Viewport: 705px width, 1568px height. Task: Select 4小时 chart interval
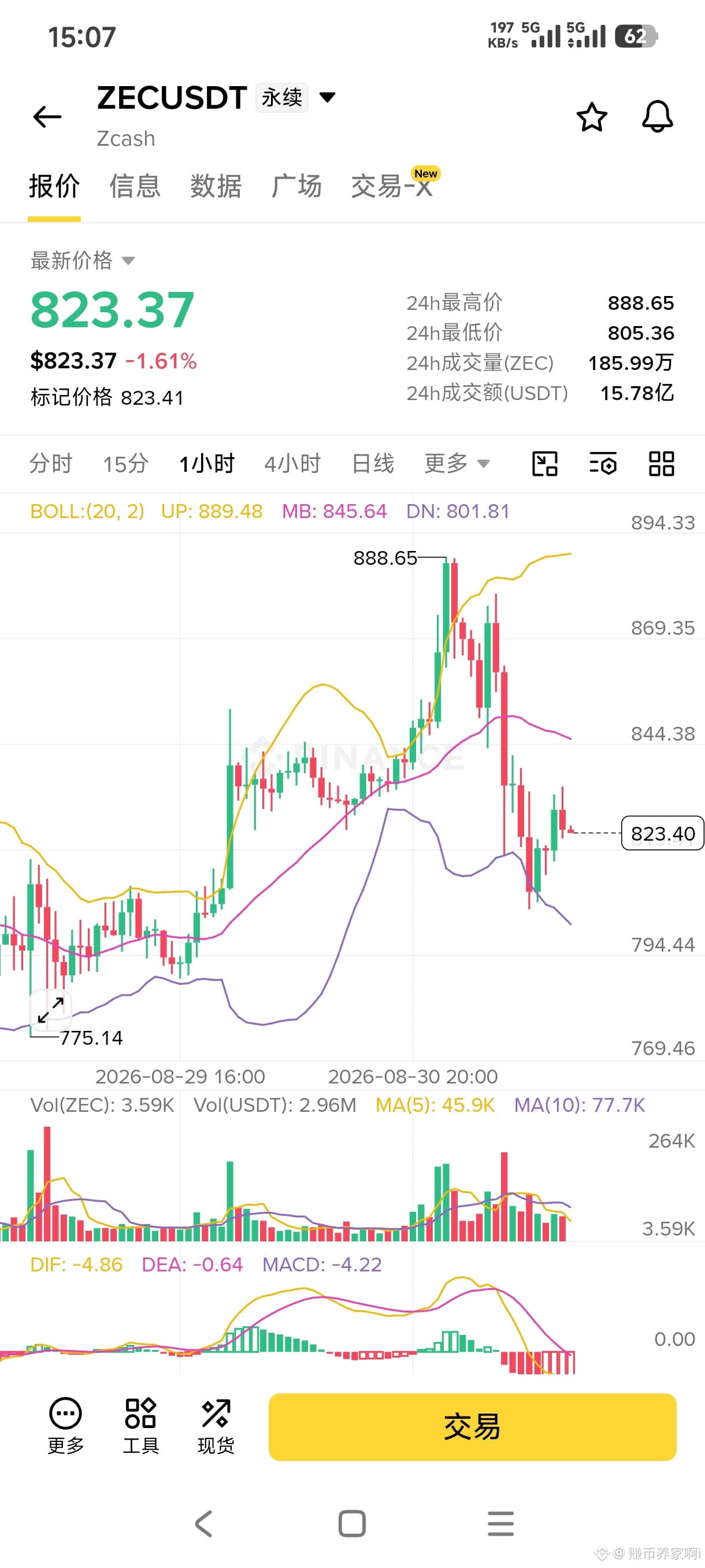click(x=292, y=464)
